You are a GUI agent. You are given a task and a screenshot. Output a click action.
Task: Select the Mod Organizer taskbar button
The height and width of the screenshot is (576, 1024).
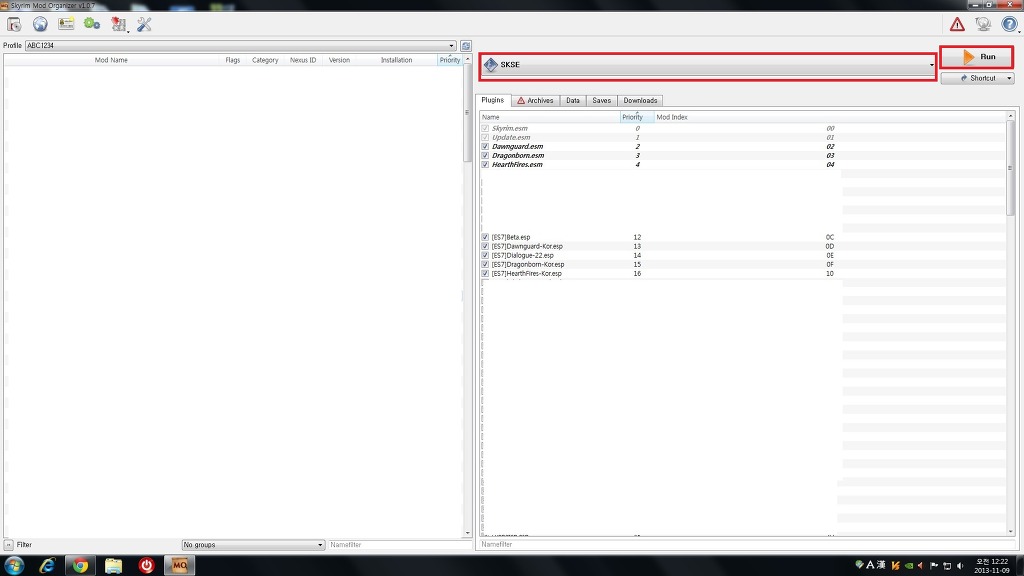pos(180,566)
